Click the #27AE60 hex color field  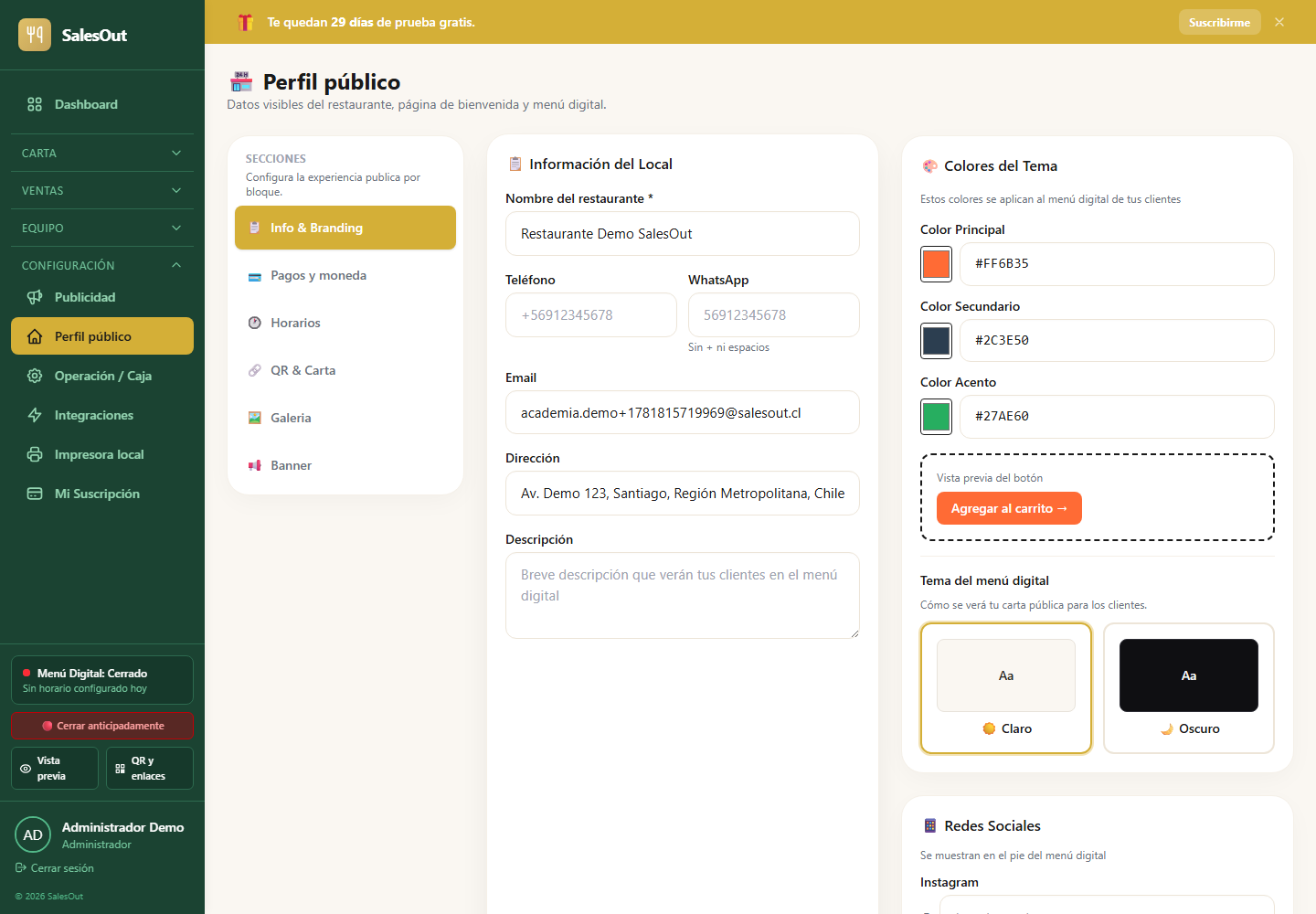point(1117,417)
